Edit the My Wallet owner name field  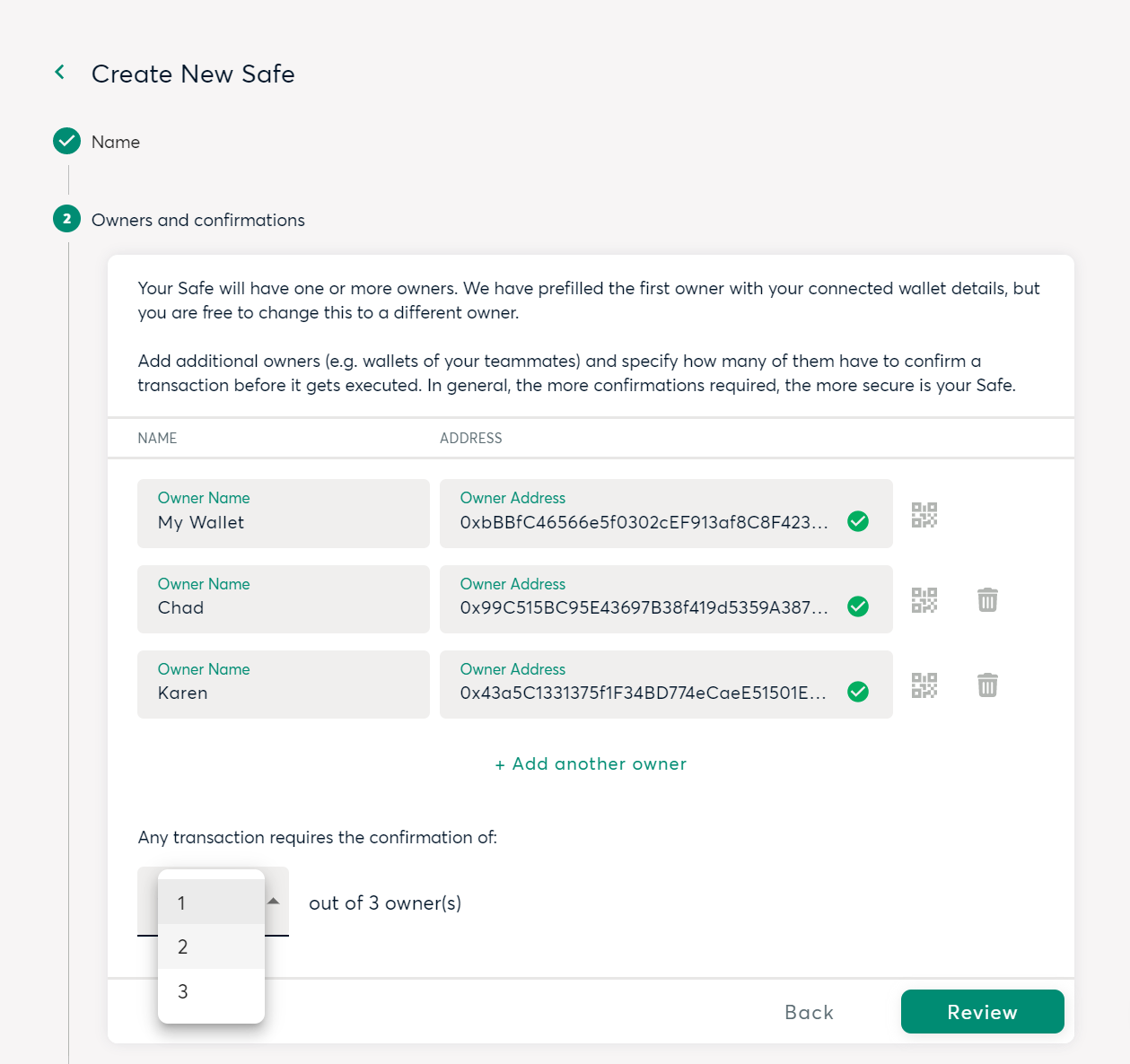pos(284,513)
